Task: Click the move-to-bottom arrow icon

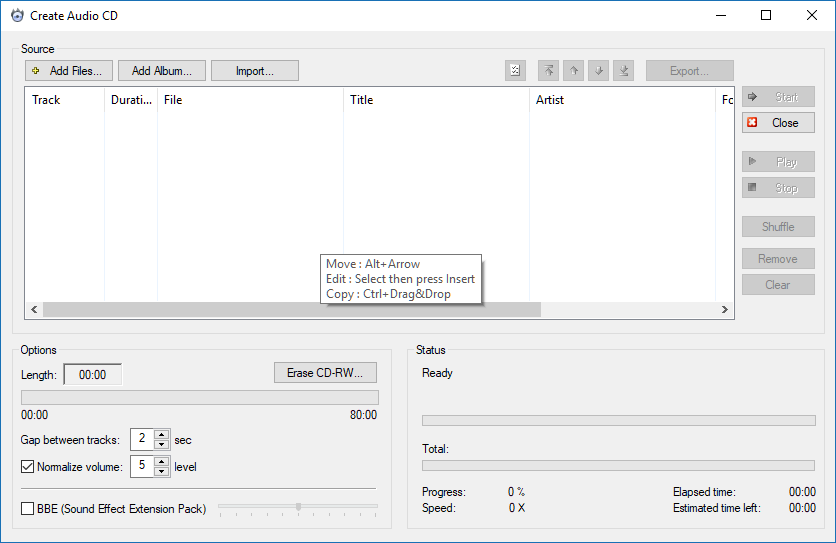Action: click(624, 71)
